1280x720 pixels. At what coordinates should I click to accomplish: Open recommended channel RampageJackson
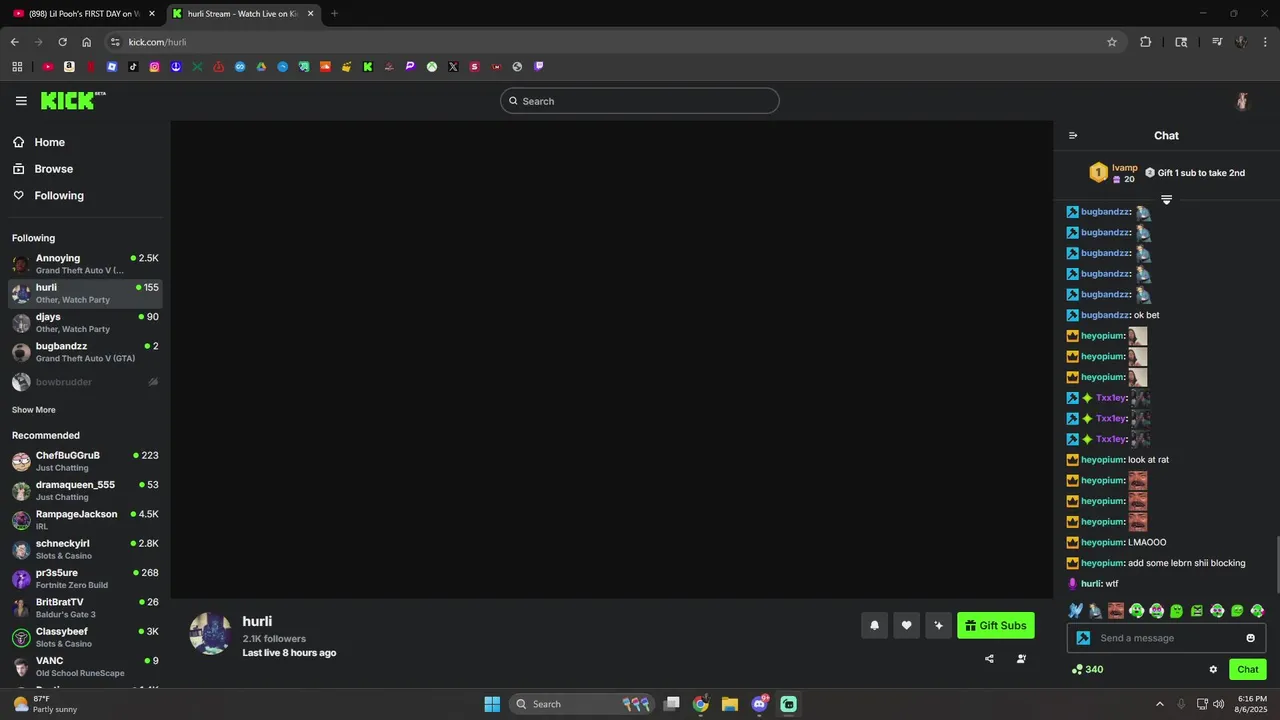[85, 520]
